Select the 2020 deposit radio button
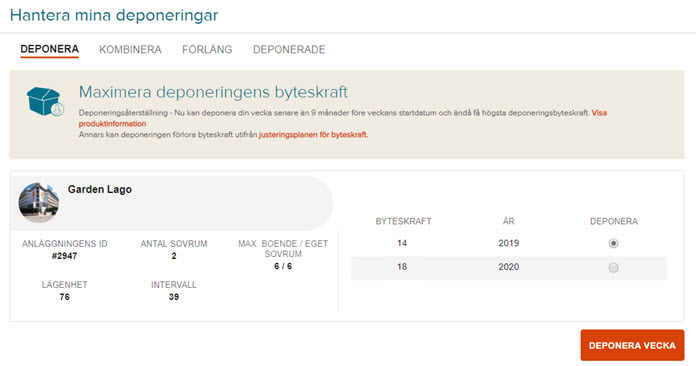 coord(613,268)
